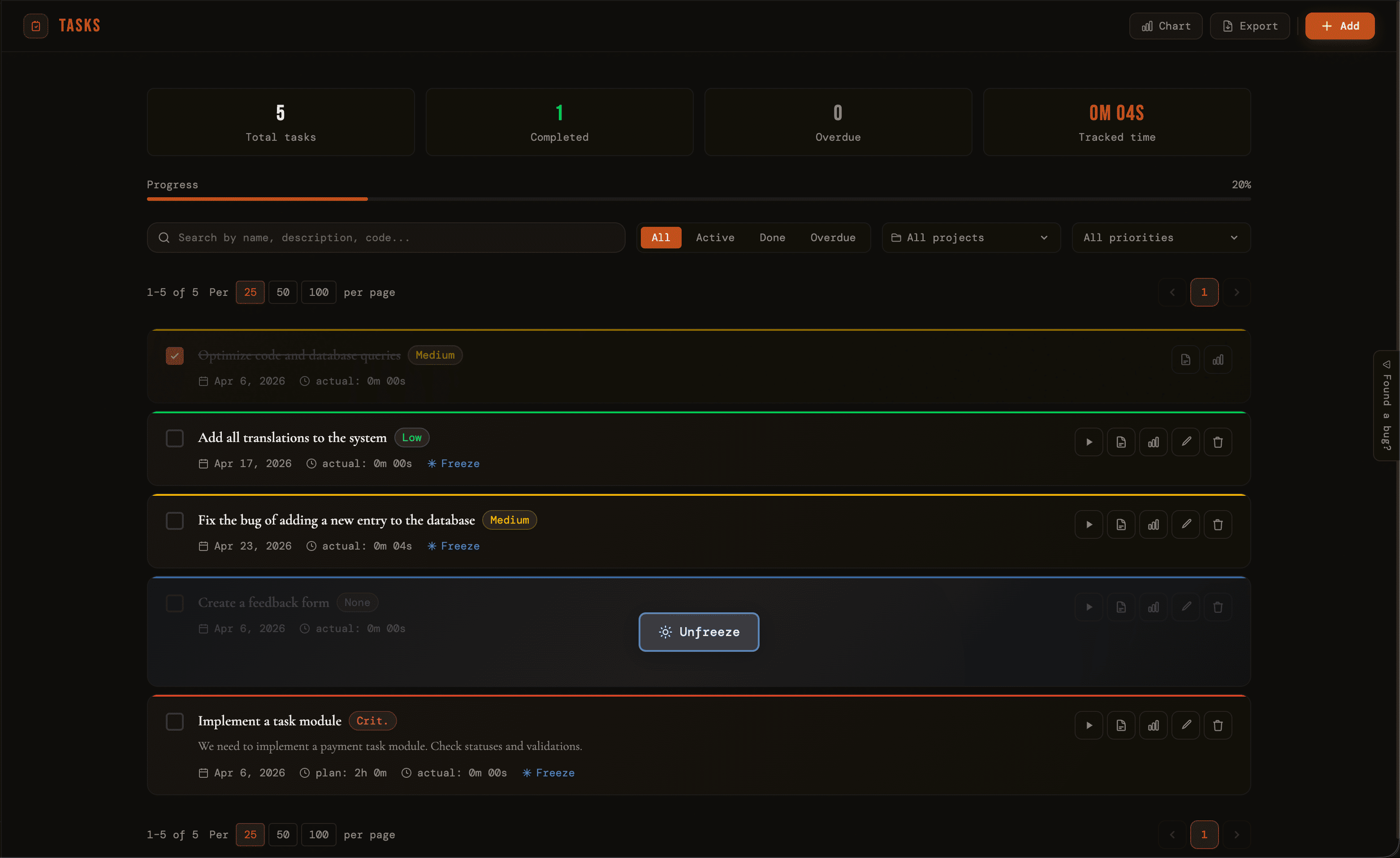The height and width of the screenshot is (858, 1400).
Task: Add a new task
Action: pyautogui.click(x=1340, y=26)
